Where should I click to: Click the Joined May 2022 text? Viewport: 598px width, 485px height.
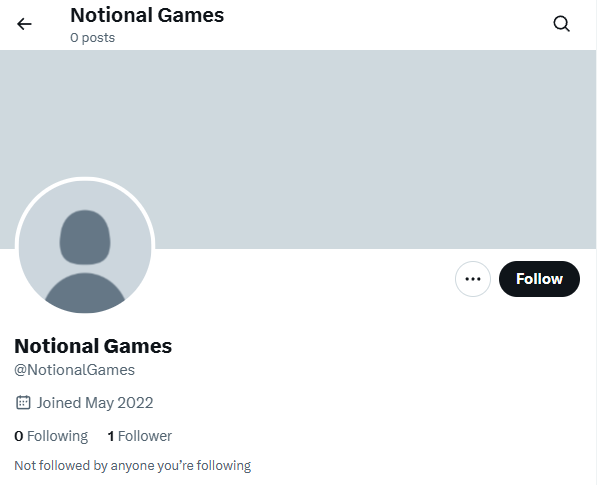pos(95,403)
